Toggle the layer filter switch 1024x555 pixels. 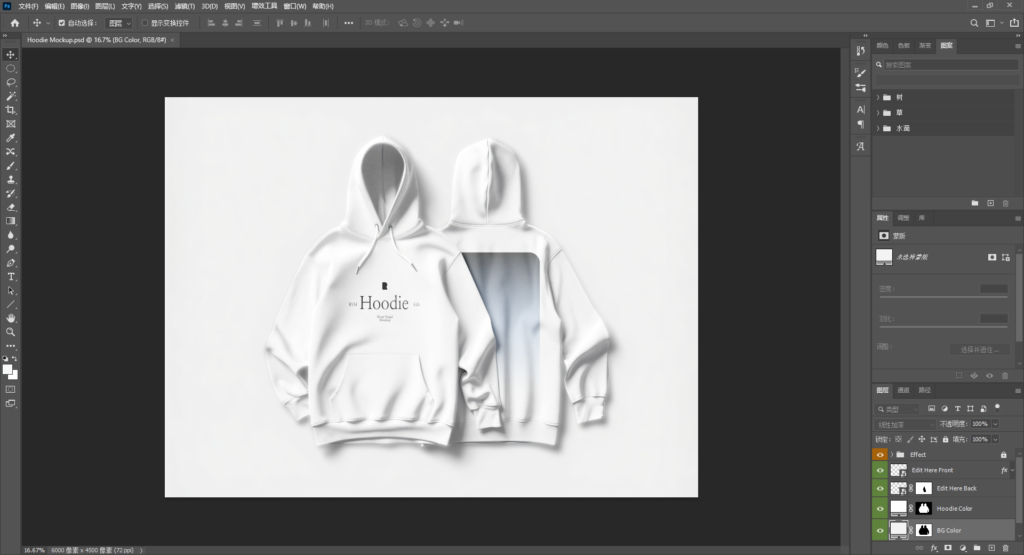[x=997, y=407]
